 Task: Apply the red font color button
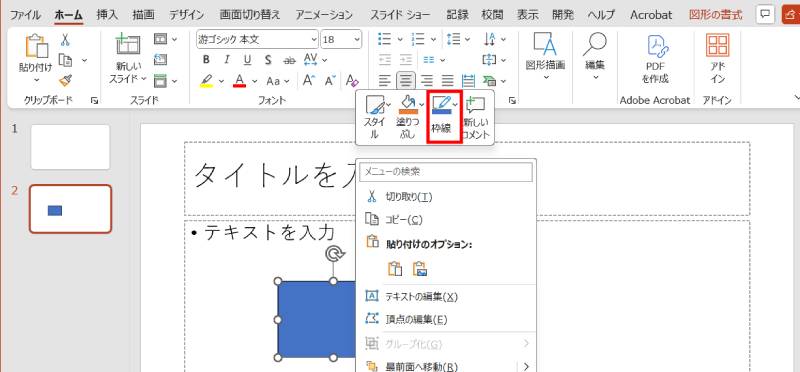[239, 81]
